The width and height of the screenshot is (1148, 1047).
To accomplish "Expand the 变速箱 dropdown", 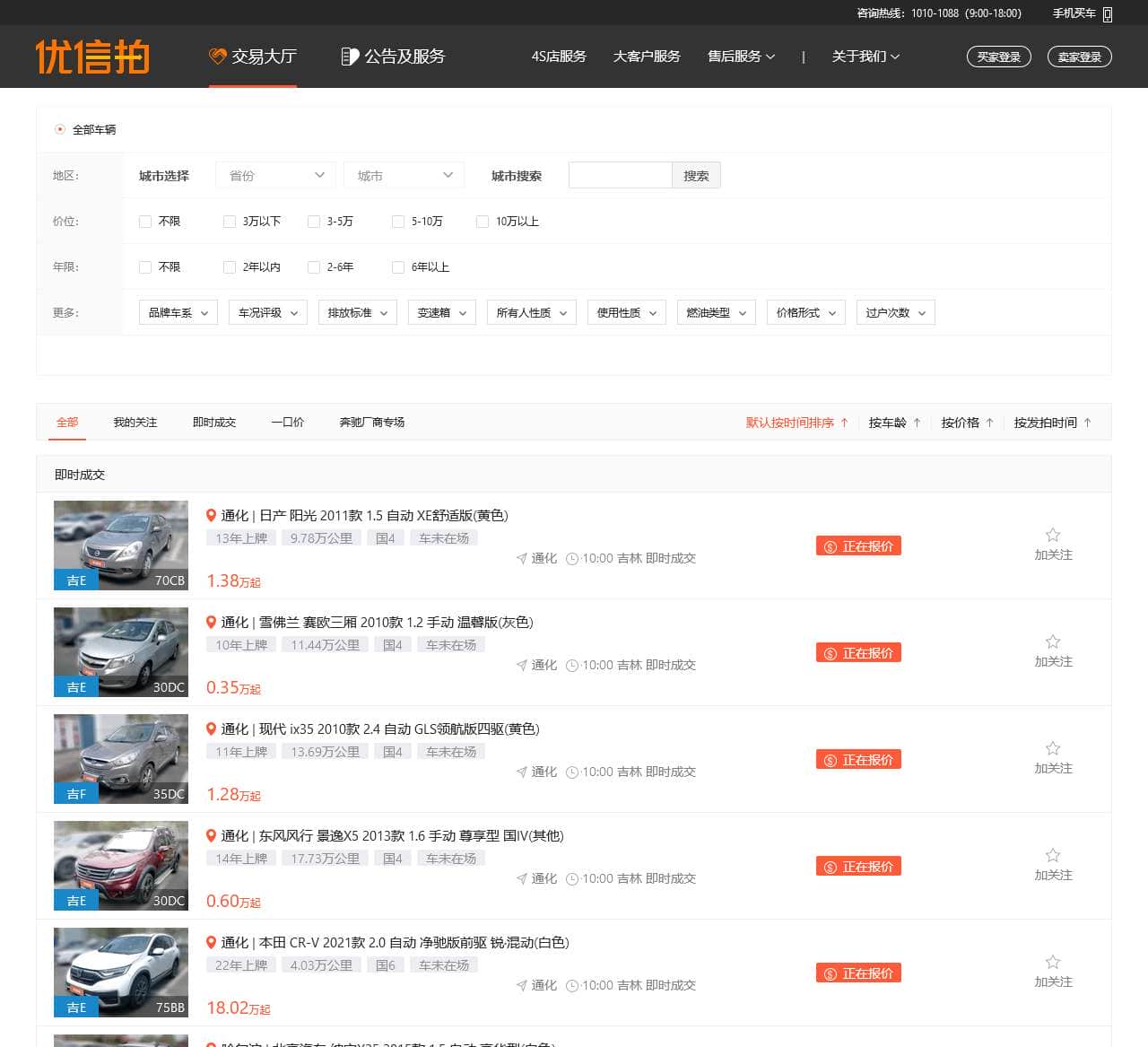I will click(442, 312).
